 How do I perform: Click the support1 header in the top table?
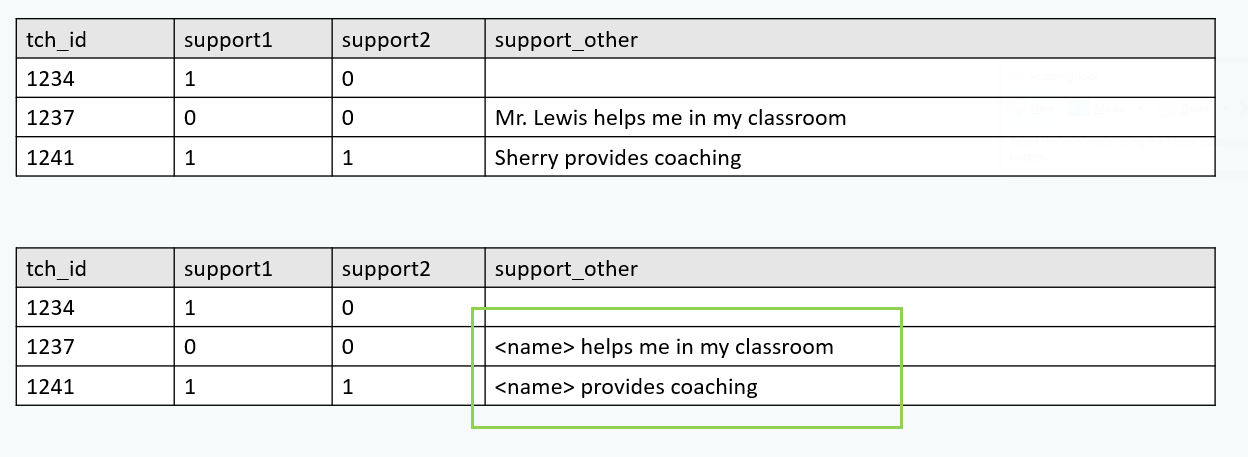pyautogui.click(x=229, y=40)
